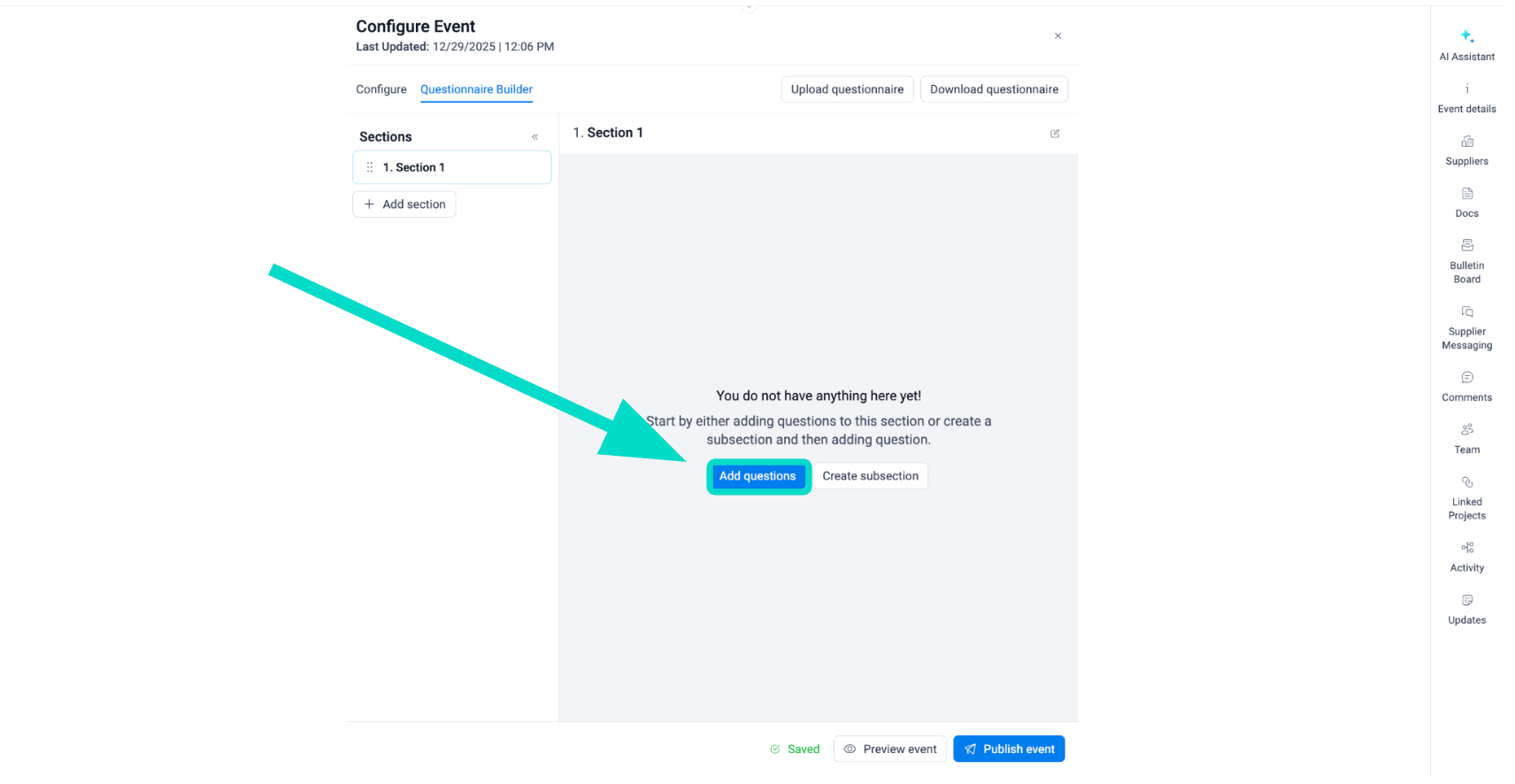This screenshot has width=1515, height=784.
Task: Click the edit icon for Section 1
Action: click(x=1055, y=134)
